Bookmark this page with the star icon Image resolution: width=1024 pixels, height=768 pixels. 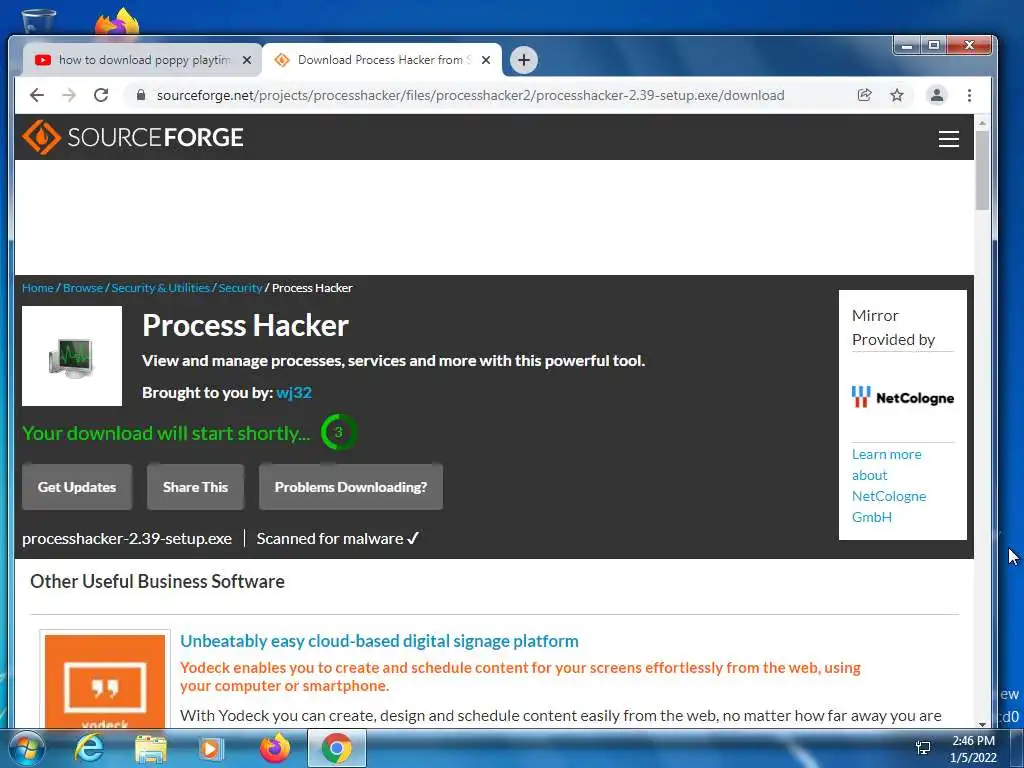pos(897,95)
